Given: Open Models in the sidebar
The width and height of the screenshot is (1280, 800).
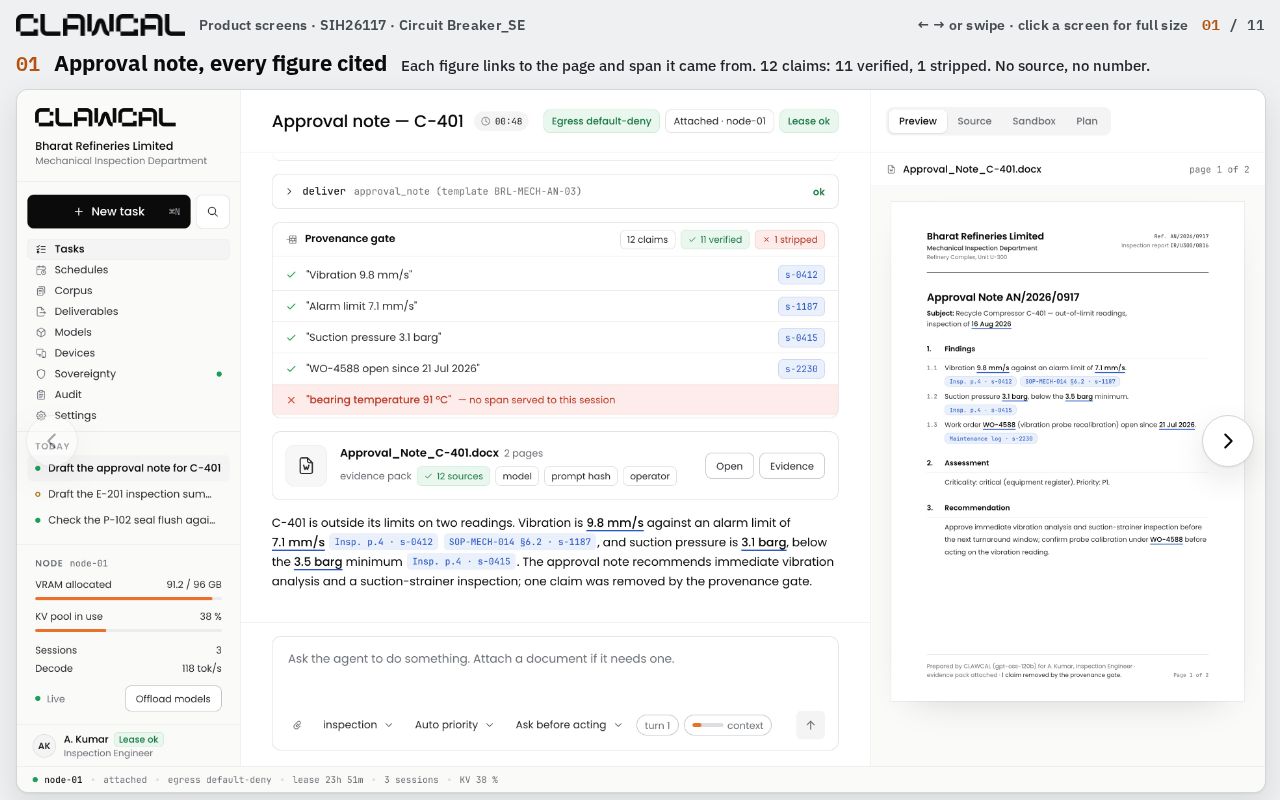Looking at the screenshot, I should coord(128,333).
